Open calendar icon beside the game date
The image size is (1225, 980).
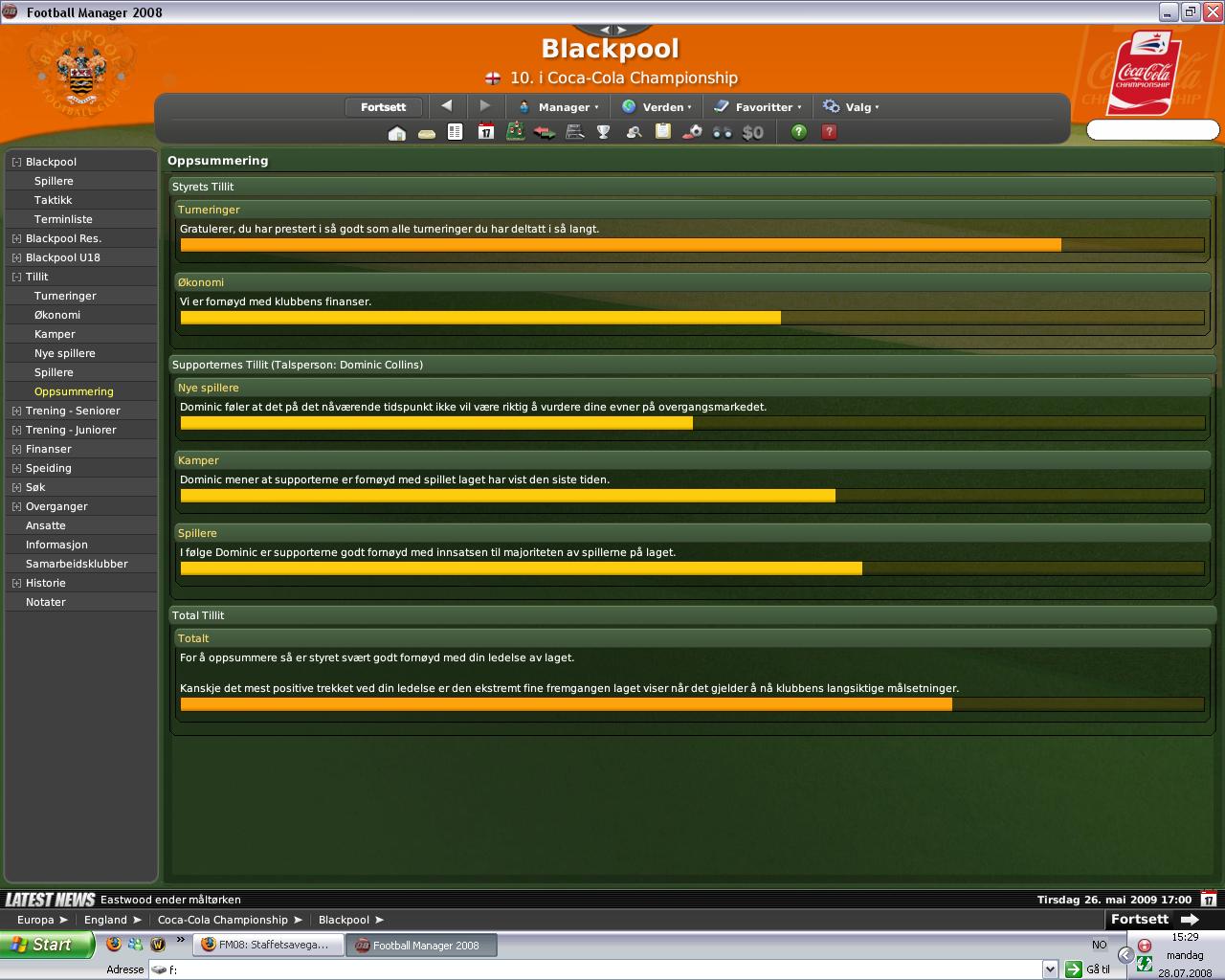1209,899
